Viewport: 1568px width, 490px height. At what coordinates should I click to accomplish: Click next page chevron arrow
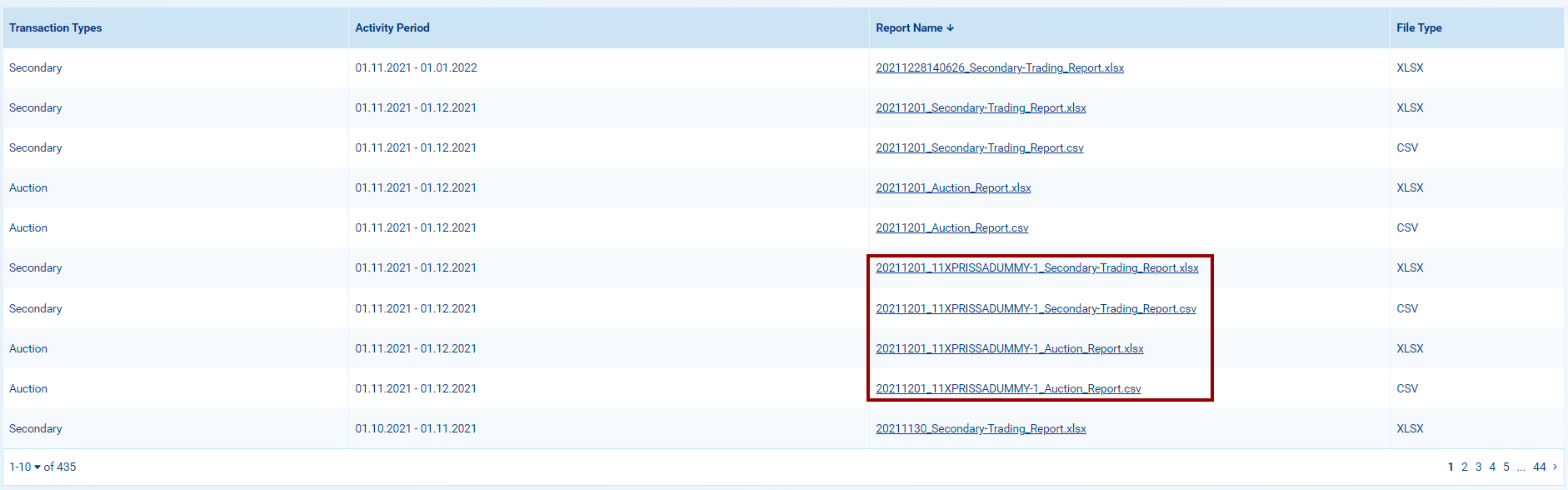pyautogui.click(x=1555, y=467)
